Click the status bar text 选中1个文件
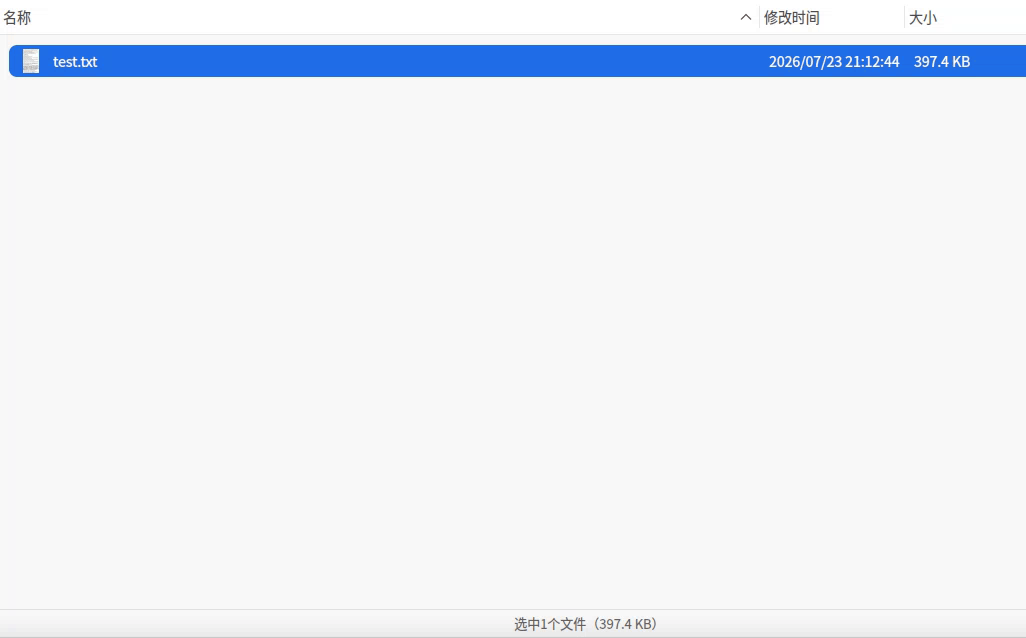Screen dimensions: 1026x638 pyautogui.click(x=550, y=624)
